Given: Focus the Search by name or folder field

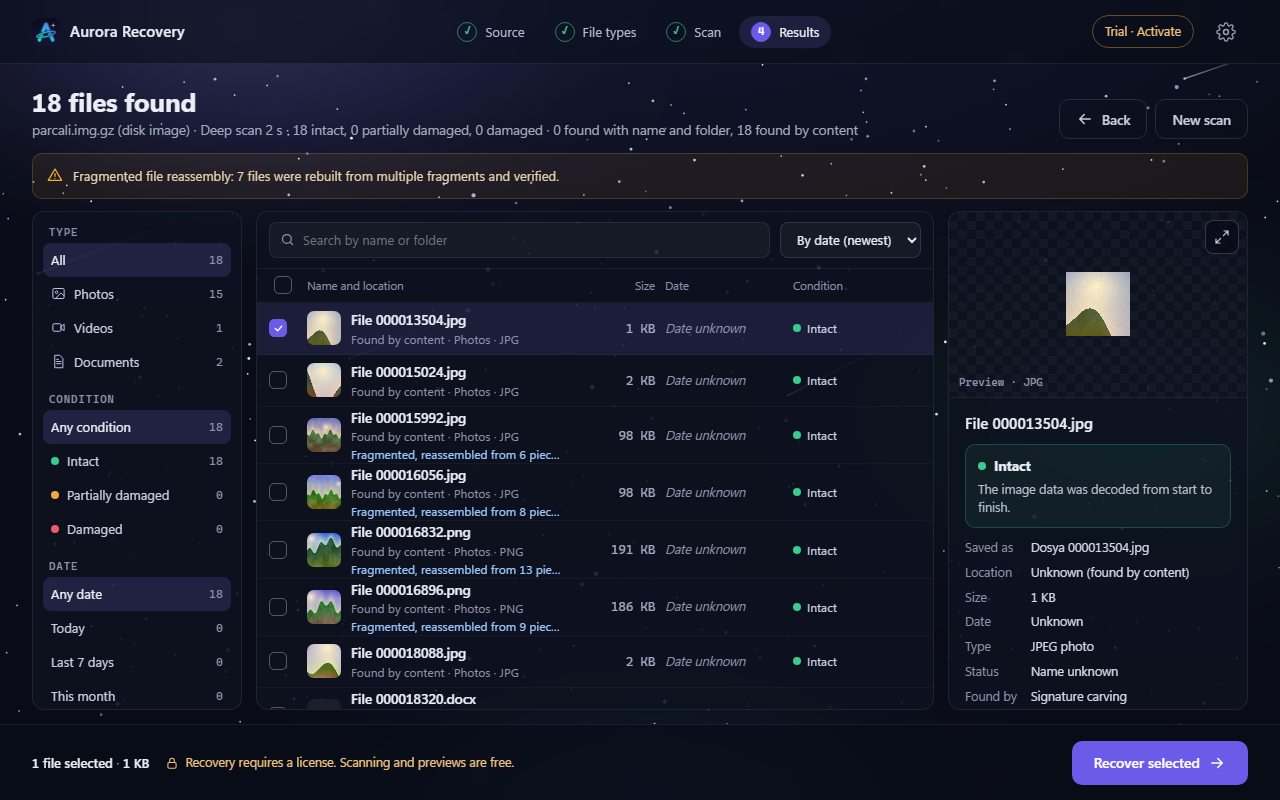Looking at the screenshot, I should point(519,240).
